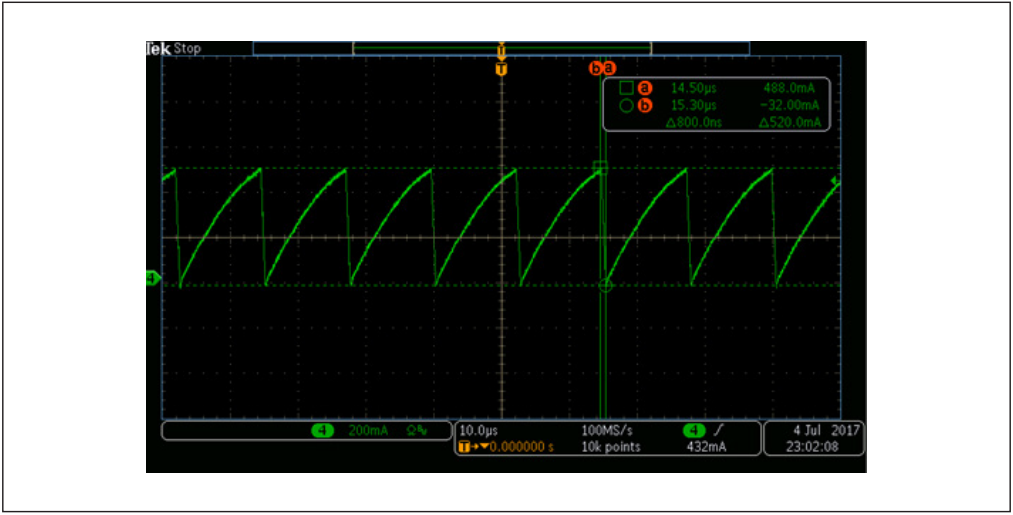This screenshot has width=1013, height=515.
Task: Click the square cursor marker on waveform peak
Action: [x=601, y=167]
